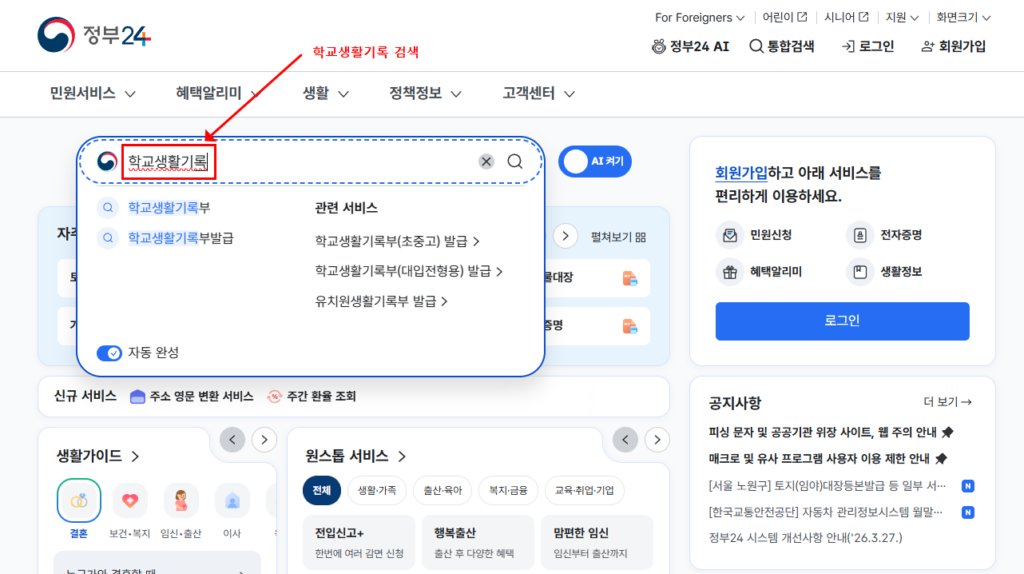Screen dimensions: 1024x574
Task: Open 주간 환율 조회
Action: pyautogui.click(x=312, y=396)
